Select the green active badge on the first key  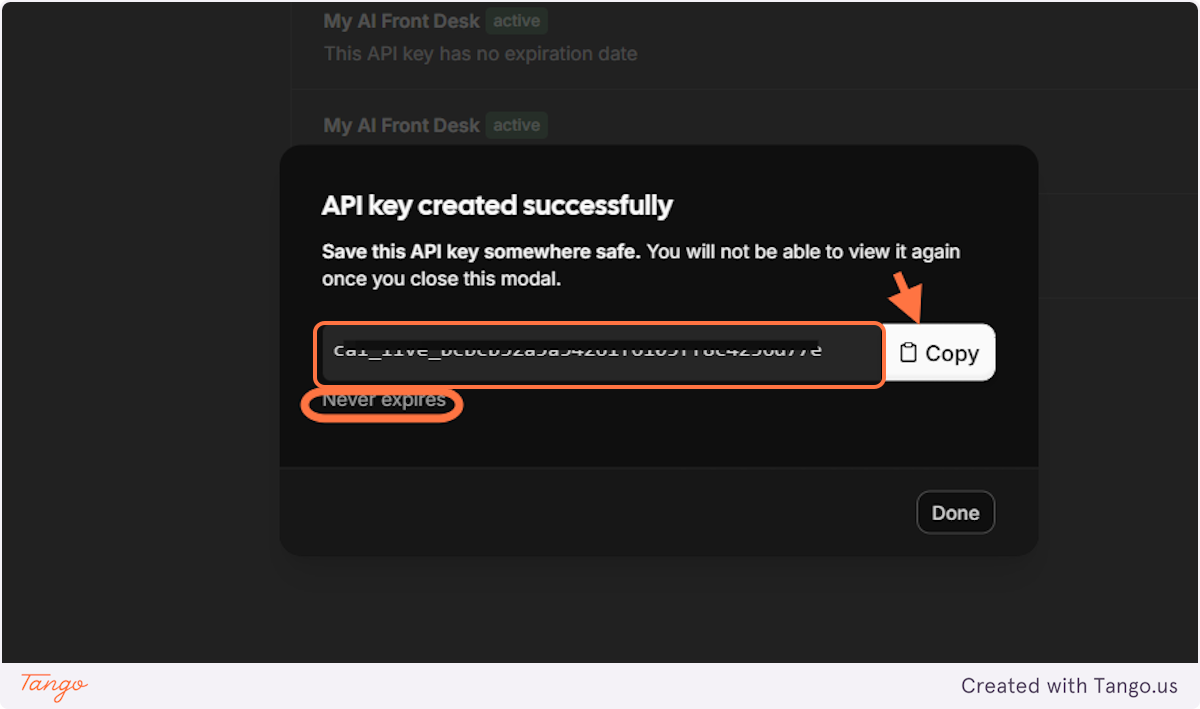(516, 20)
